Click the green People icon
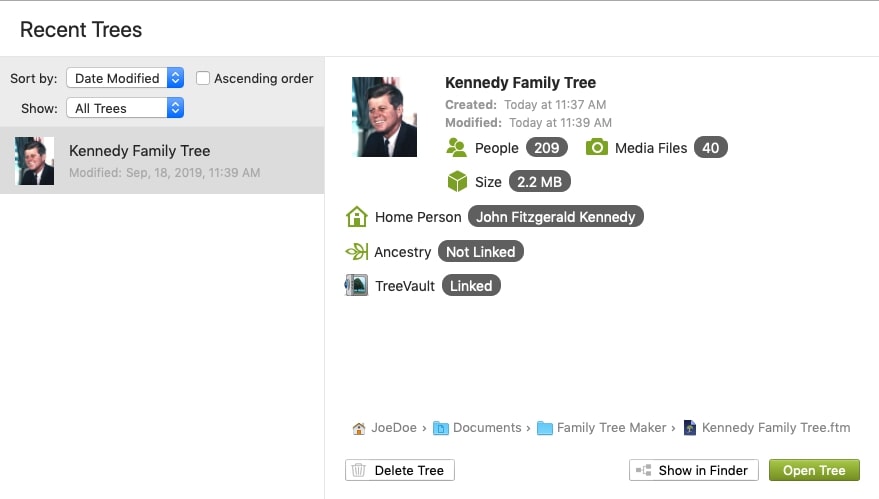879x499 pixels. 456,148
